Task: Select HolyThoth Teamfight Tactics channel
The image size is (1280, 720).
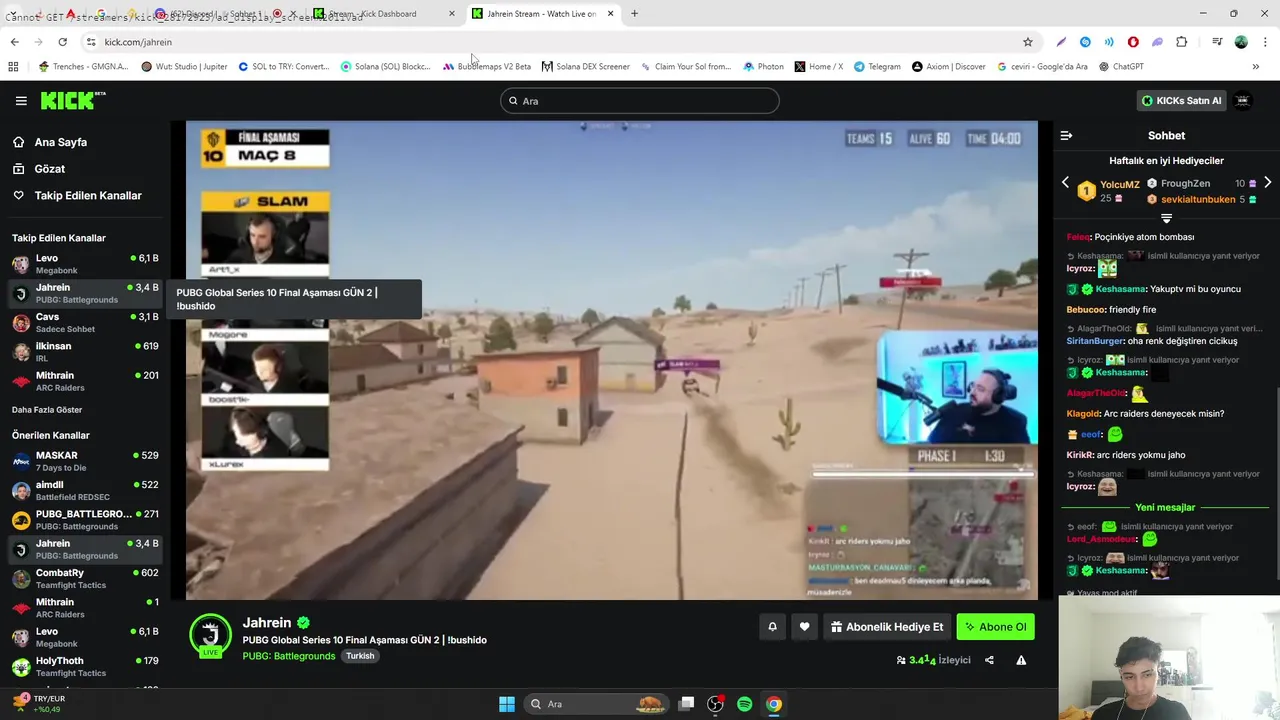Action: click(x=83, y=667)
